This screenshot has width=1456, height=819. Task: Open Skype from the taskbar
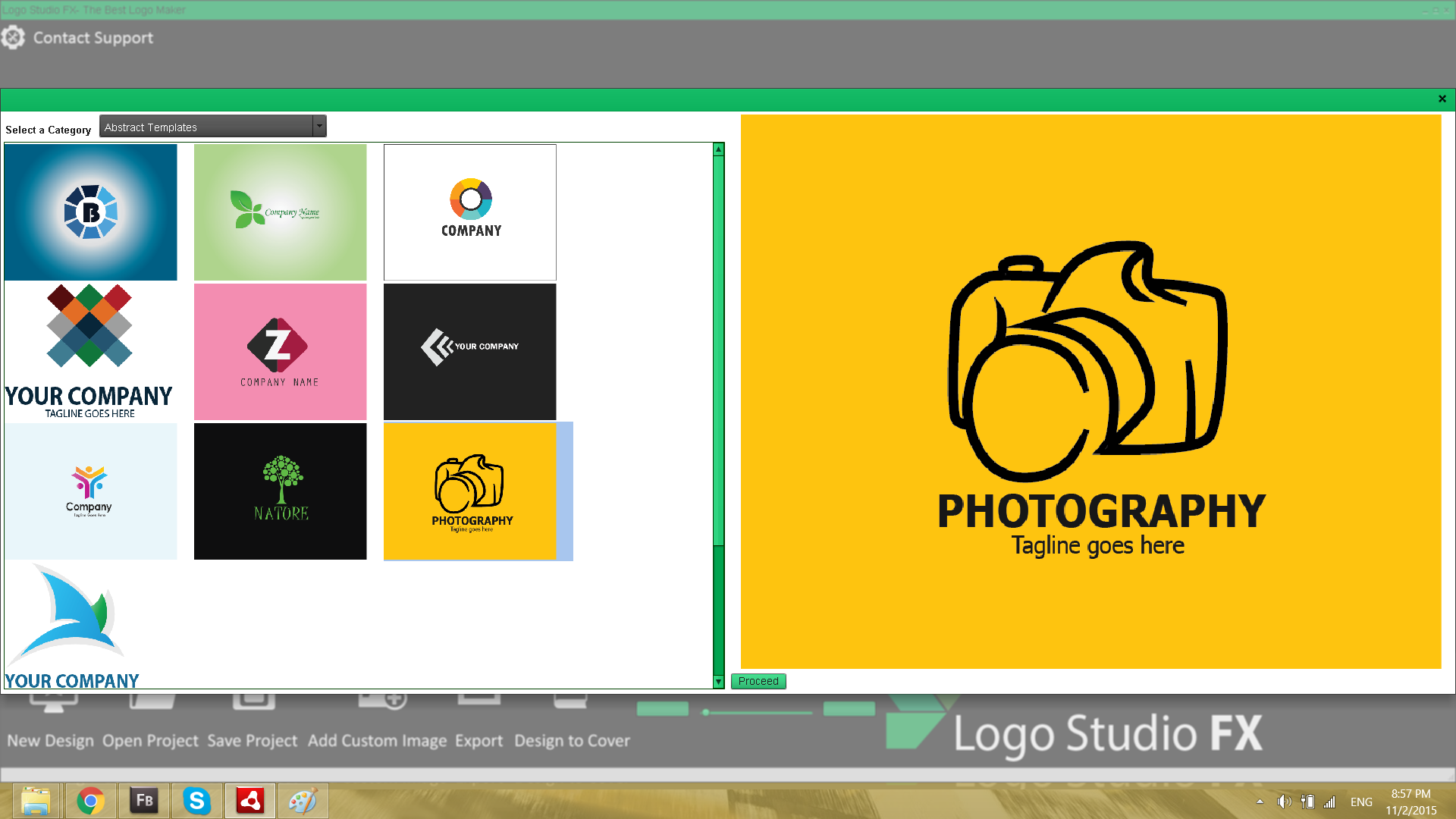(x=196, y=801)
